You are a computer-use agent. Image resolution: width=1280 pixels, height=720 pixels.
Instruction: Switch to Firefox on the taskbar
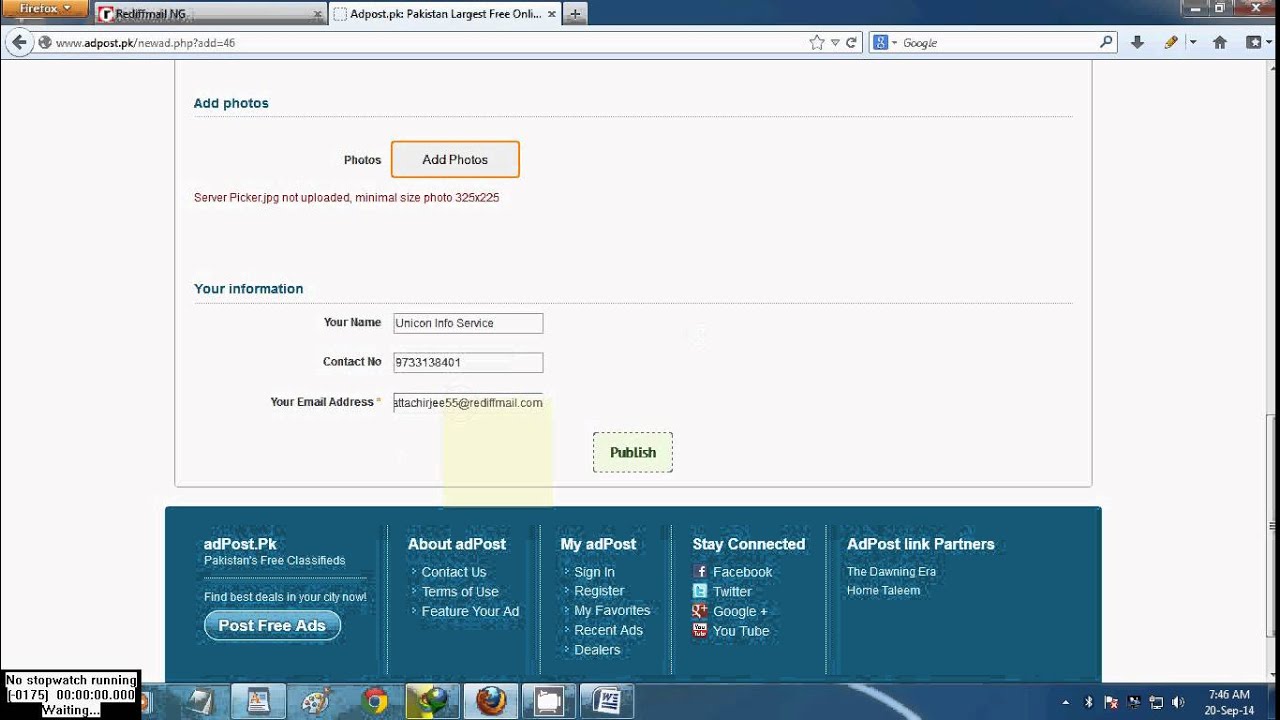pyautogui.click(x=490, y=702)
